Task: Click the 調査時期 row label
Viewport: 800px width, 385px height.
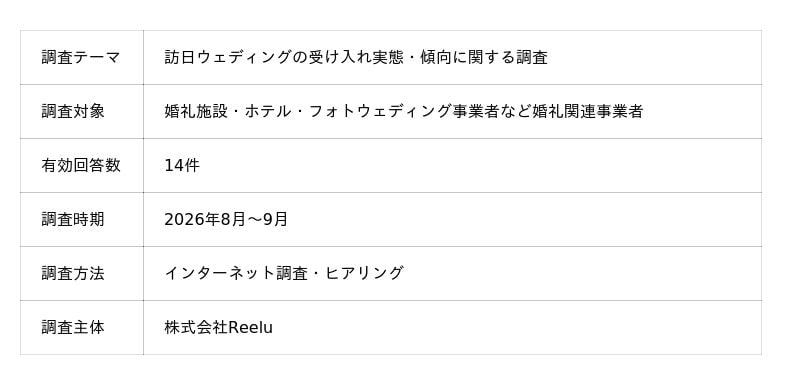Action: point(73,220)
